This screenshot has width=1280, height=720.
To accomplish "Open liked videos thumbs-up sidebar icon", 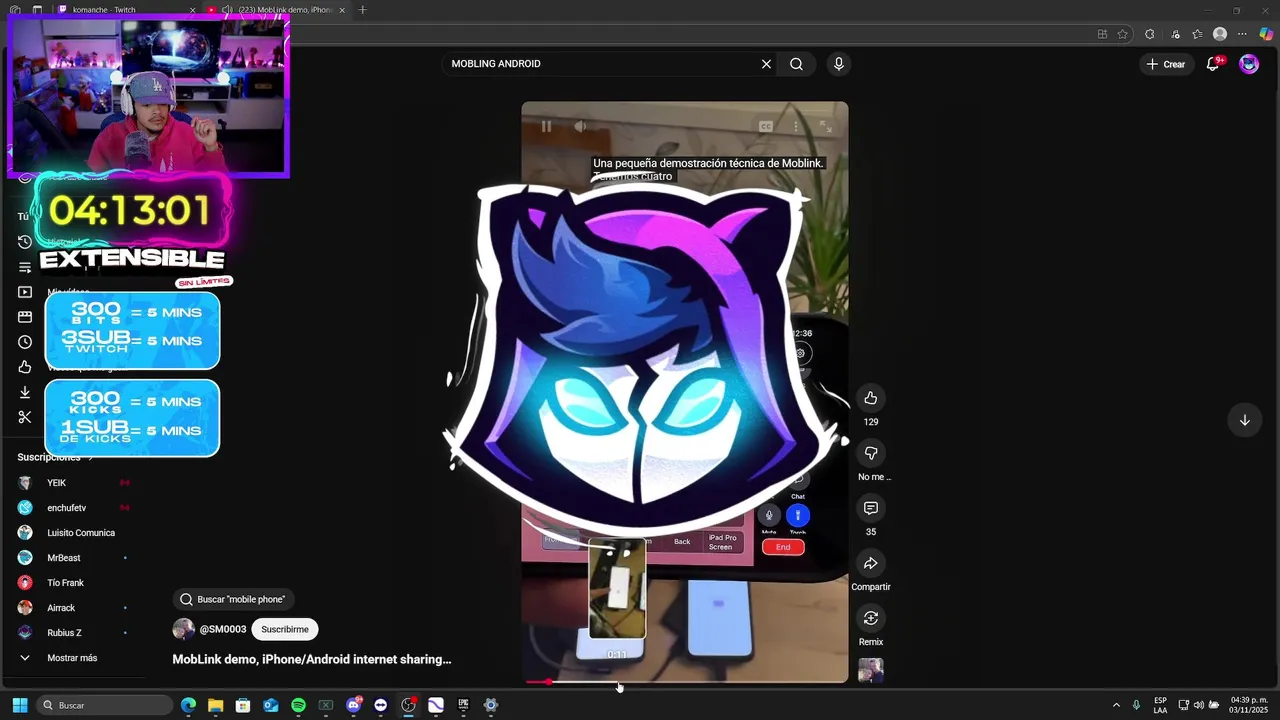I will pos(25,367).
